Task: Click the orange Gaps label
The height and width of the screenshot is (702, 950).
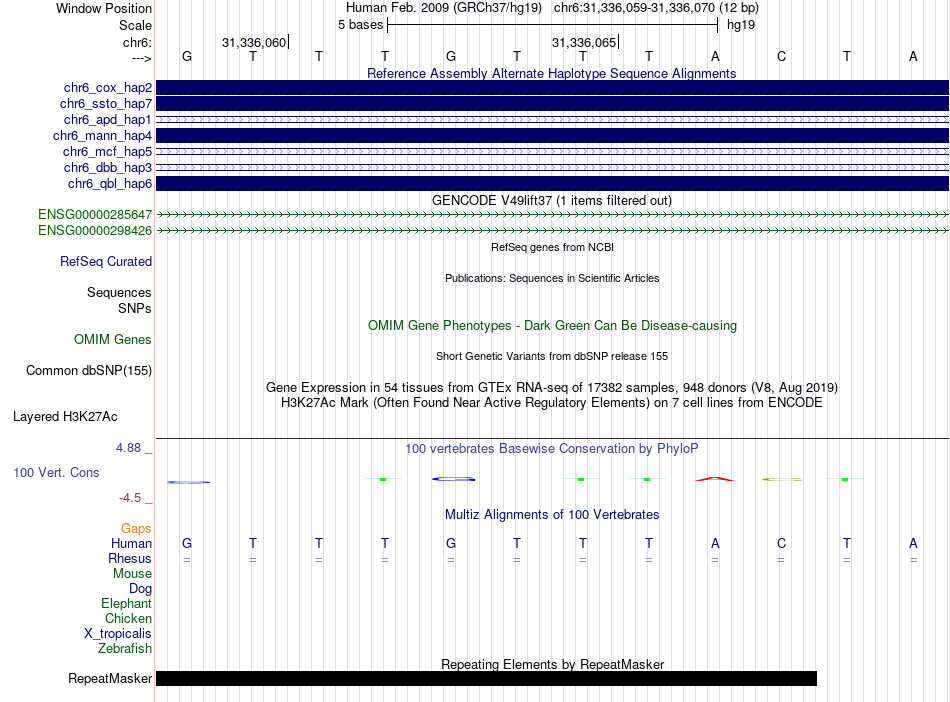Action: (x=136, y=529)
